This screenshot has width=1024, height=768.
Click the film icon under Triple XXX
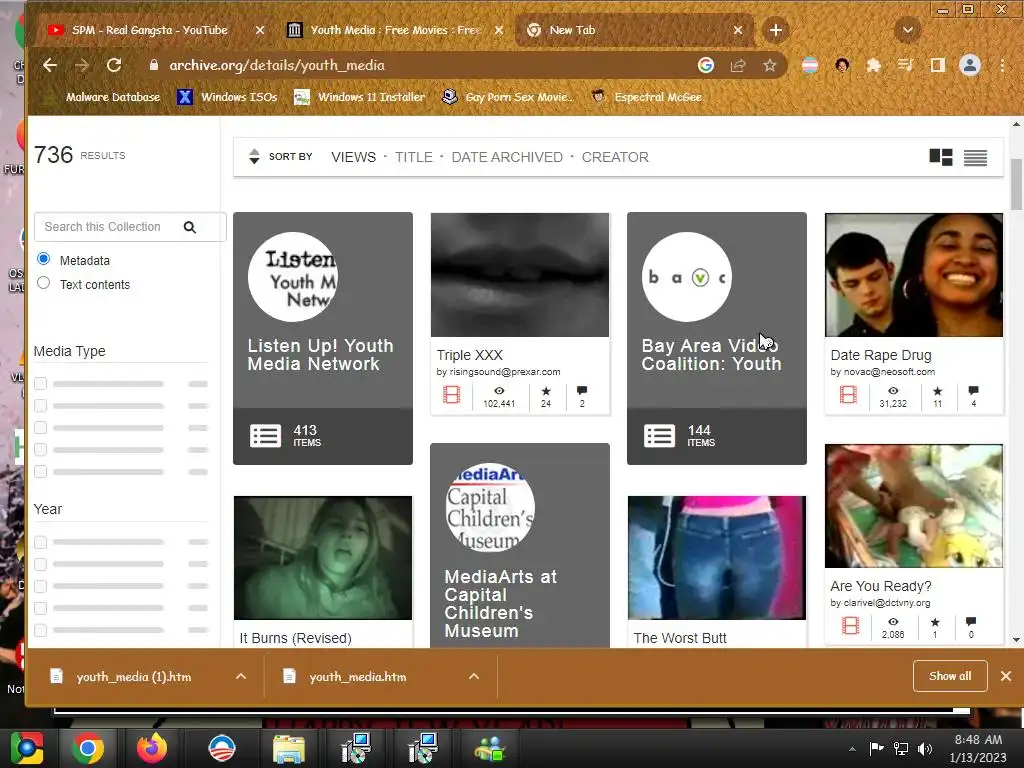(x=451, y=394)
